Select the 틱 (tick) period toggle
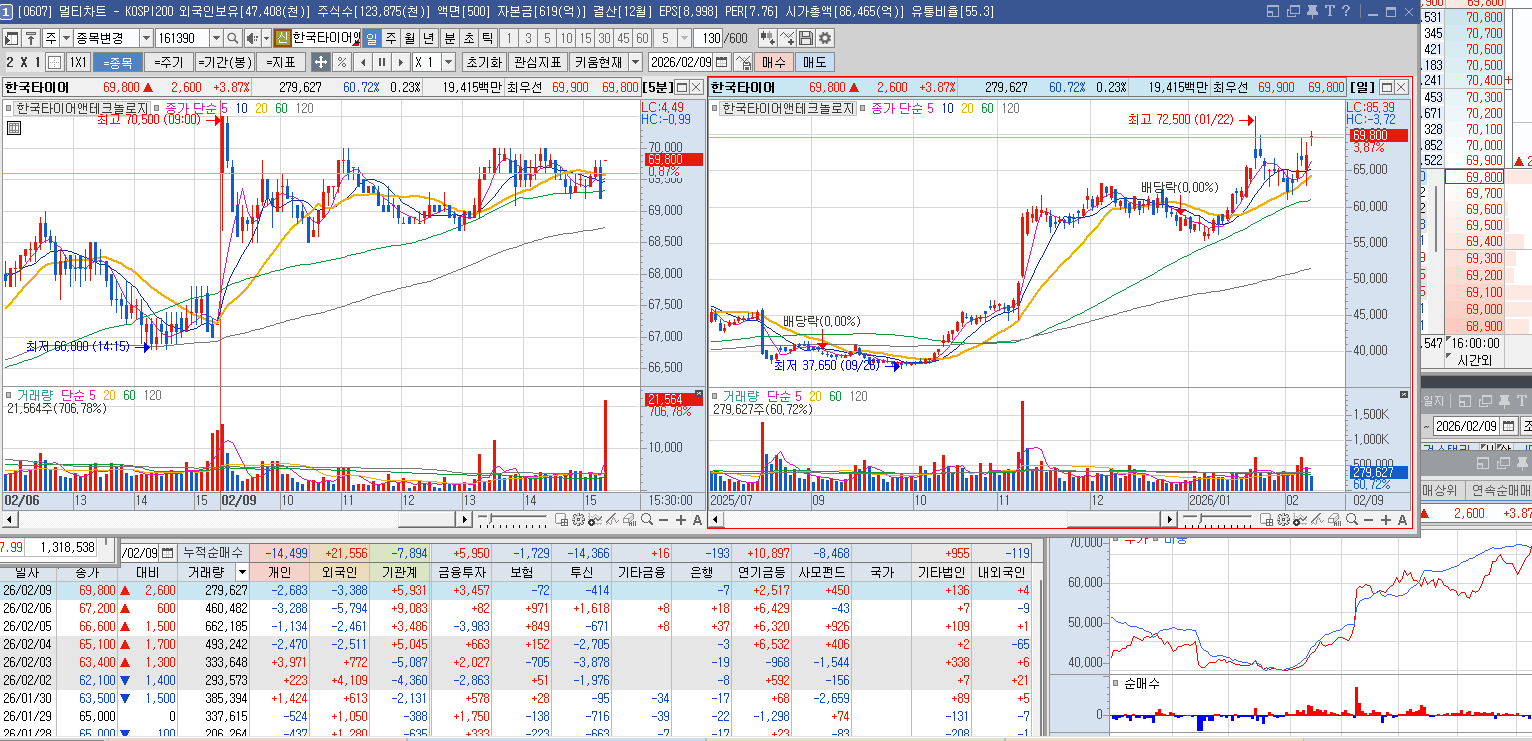Image resolution: width=1532 pixels, height=741 pixels. (487, 38)
